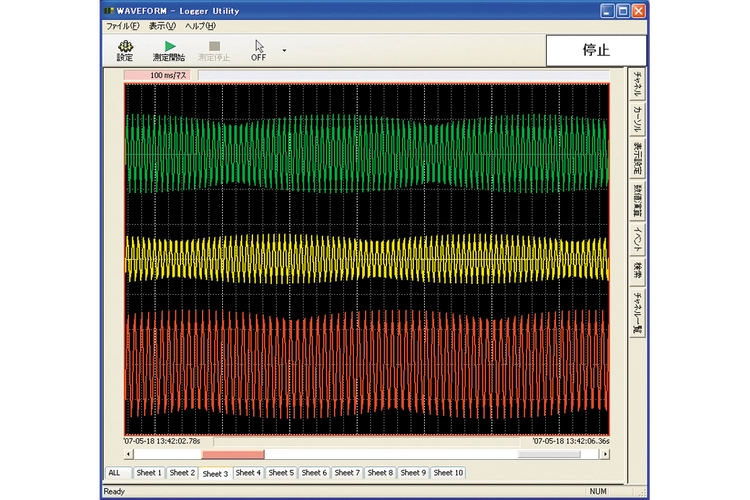Open the 数値演算 side tab
This screenshot has height=500, width=750.
[x=638, y=200]
